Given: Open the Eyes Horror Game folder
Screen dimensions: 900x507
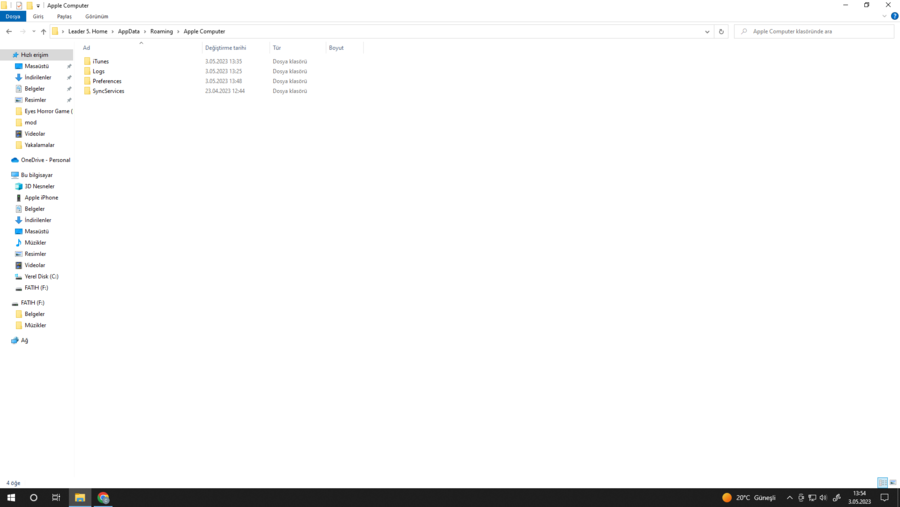Looking at the screenshot, I should click(48, 111).
